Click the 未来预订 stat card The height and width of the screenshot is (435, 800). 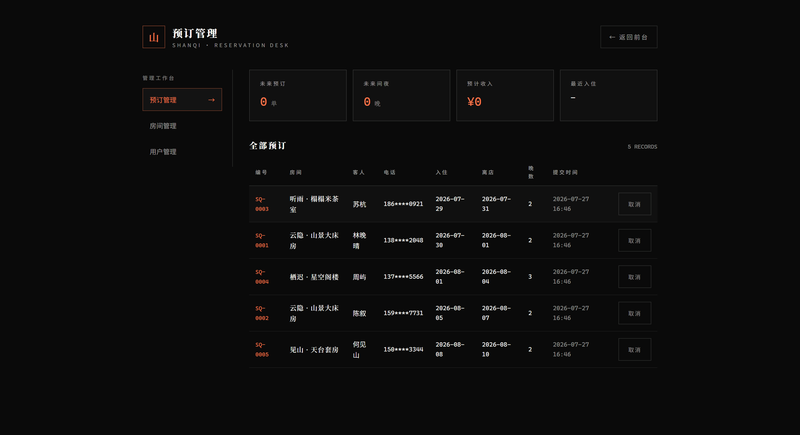point(298,95)
